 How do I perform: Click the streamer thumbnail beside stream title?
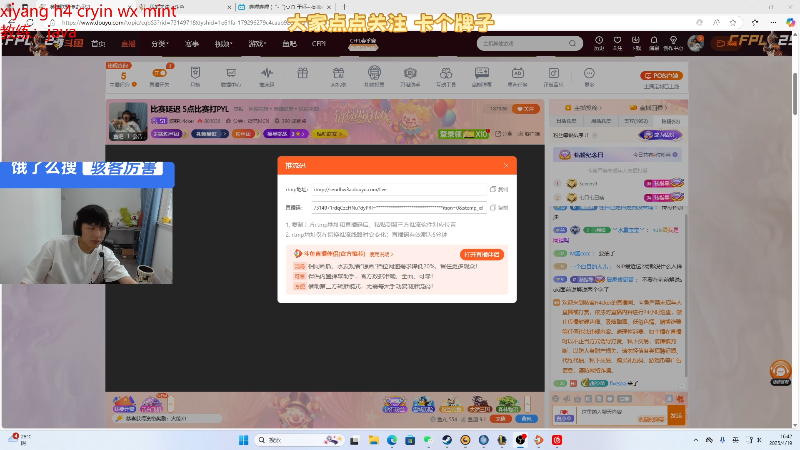click(128, 121)
